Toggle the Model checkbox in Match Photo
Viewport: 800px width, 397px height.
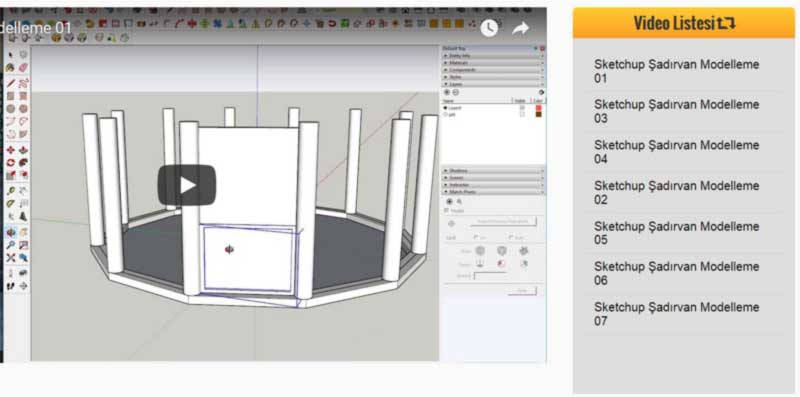tap(446, 211)
